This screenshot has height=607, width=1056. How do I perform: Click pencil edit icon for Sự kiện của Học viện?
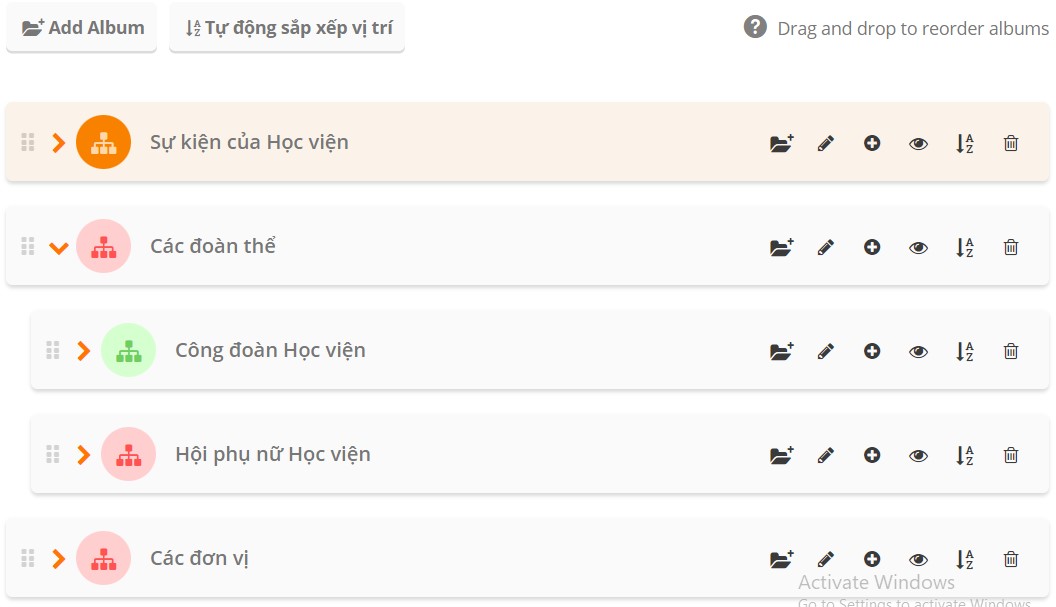[826, 144]
